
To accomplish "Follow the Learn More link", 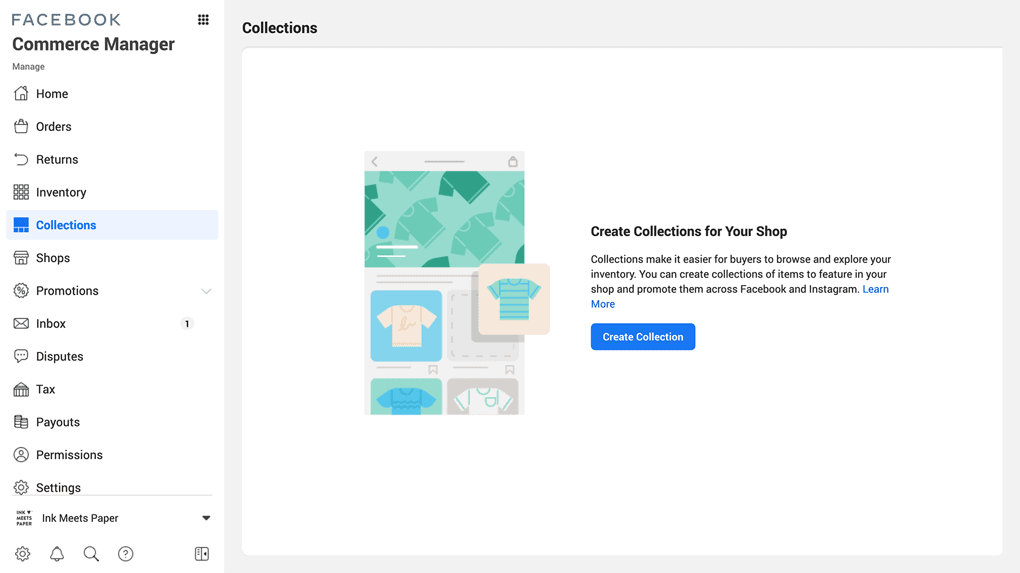I will (740, 297).
